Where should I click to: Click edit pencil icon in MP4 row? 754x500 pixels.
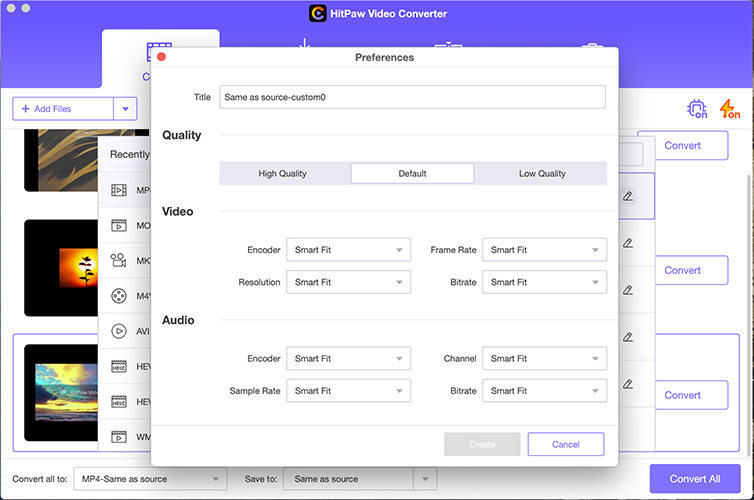click(628, 196)
